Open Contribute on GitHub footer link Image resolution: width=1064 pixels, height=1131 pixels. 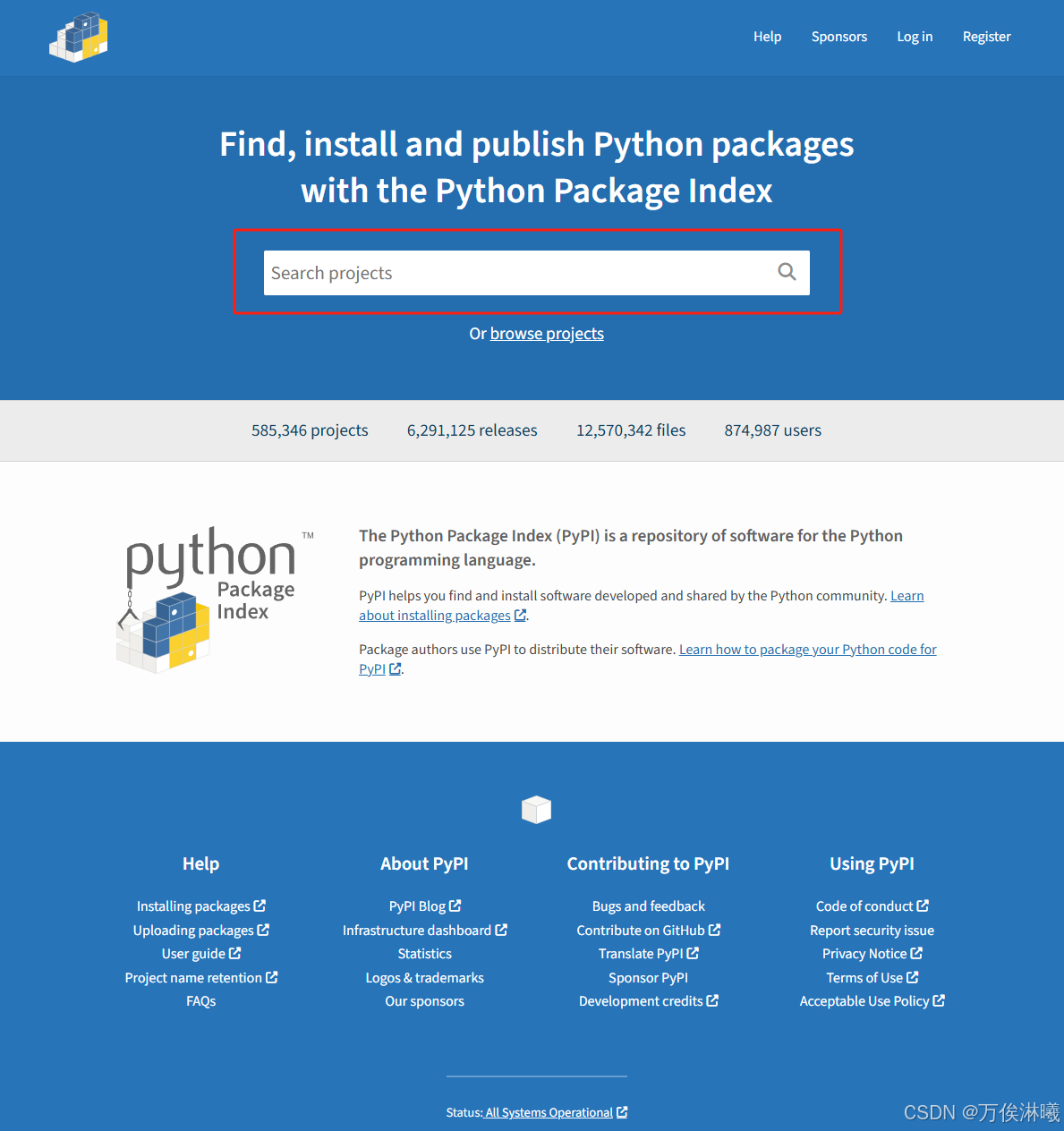[x=649, y=931]
